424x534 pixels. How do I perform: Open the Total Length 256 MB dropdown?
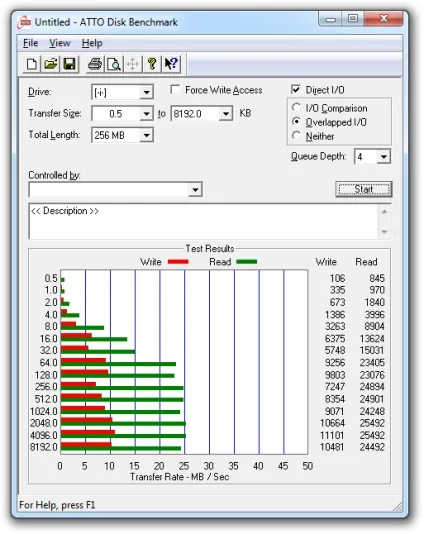click(146, 135)
